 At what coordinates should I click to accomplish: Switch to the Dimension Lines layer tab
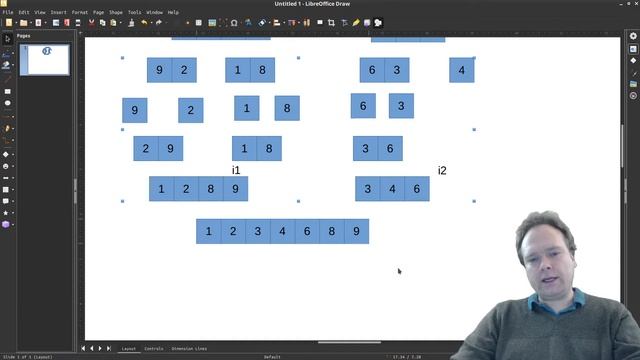[189, 349]
